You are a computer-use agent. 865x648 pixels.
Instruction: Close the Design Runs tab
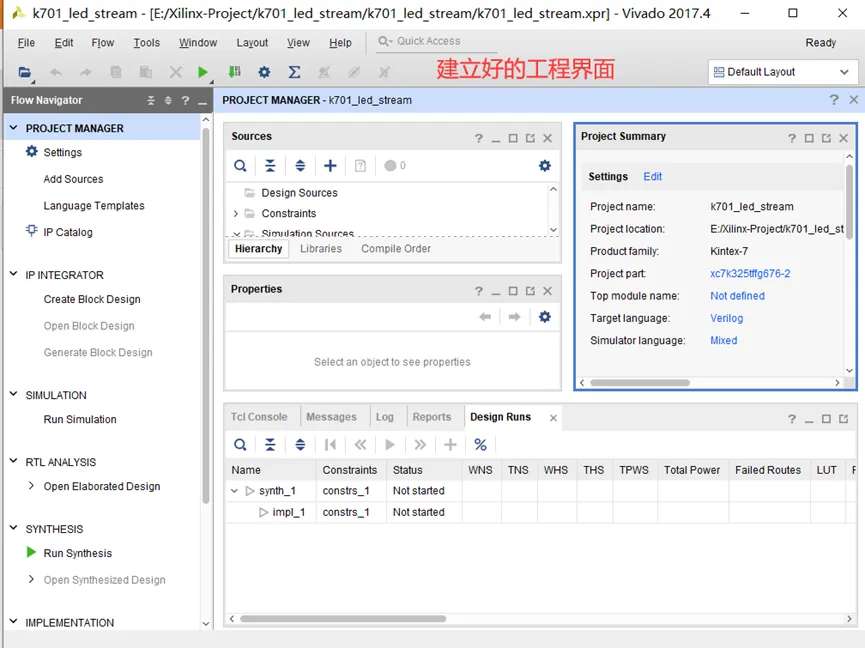(x=553, y=418)
